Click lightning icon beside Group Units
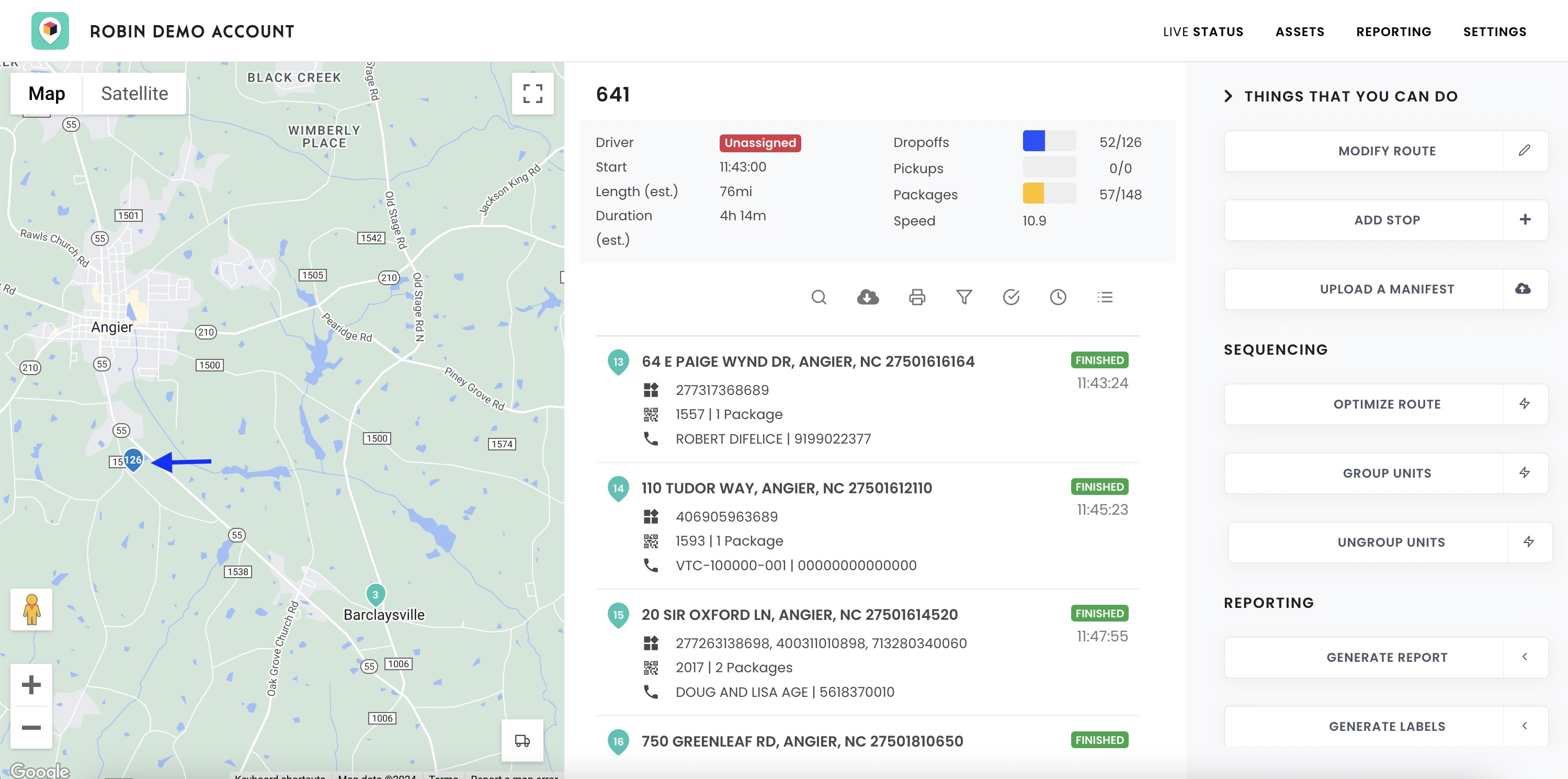The height and width of the screenshot is (779, 1568). tap(1524, 472)
